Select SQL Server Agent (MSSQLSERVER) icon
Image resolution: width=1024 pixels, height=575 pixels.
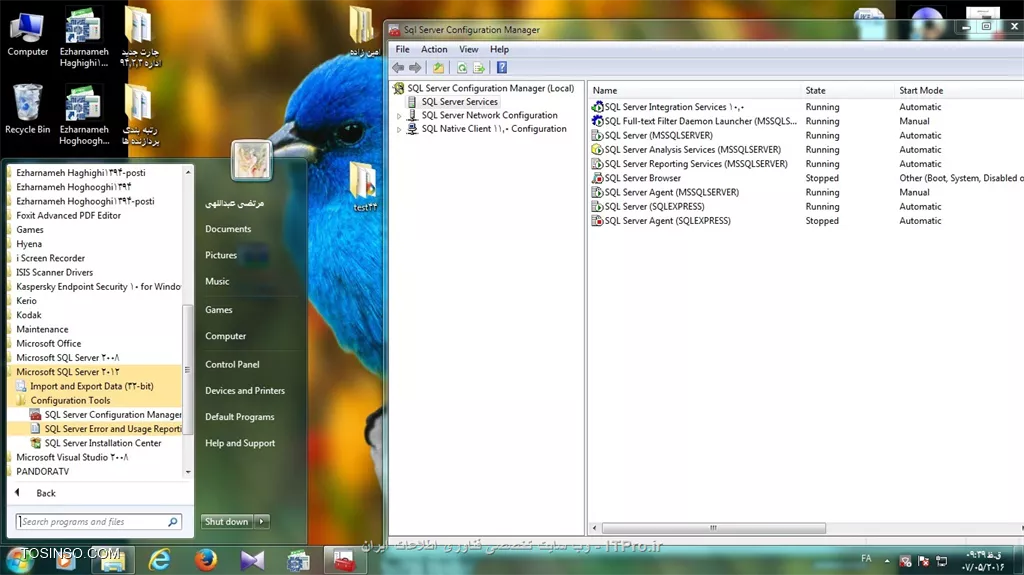pos(597,192)
